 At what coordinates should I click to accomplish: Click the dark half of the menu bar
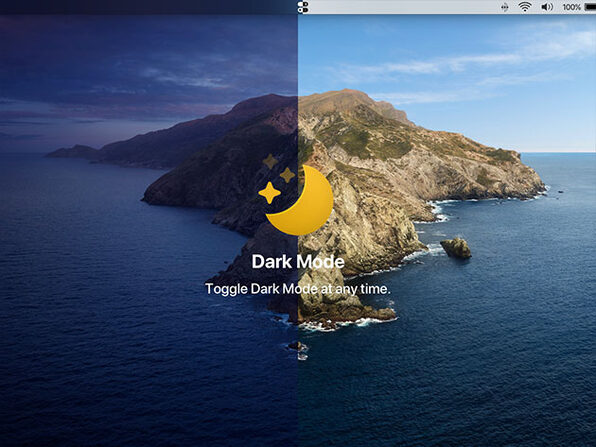149,7
